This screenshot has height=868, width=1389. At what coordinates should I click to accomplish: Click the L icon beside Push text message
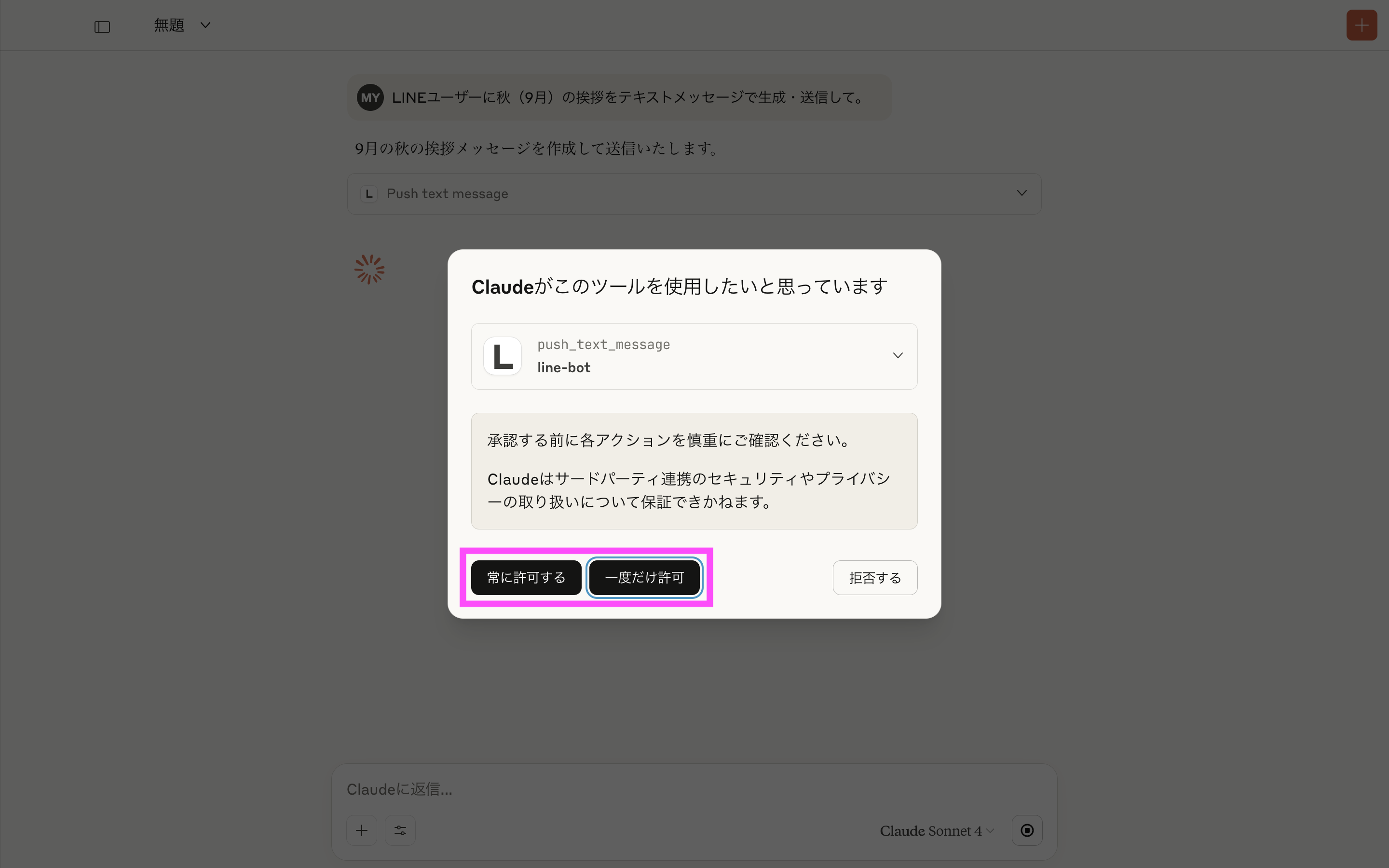click(x=369, y=194)
